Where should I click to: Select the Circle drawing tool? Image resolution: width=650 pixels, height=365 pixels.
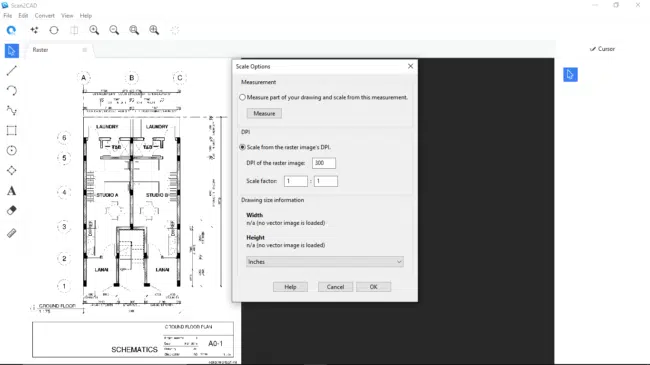pyautogui.click(x=12, y=150)
